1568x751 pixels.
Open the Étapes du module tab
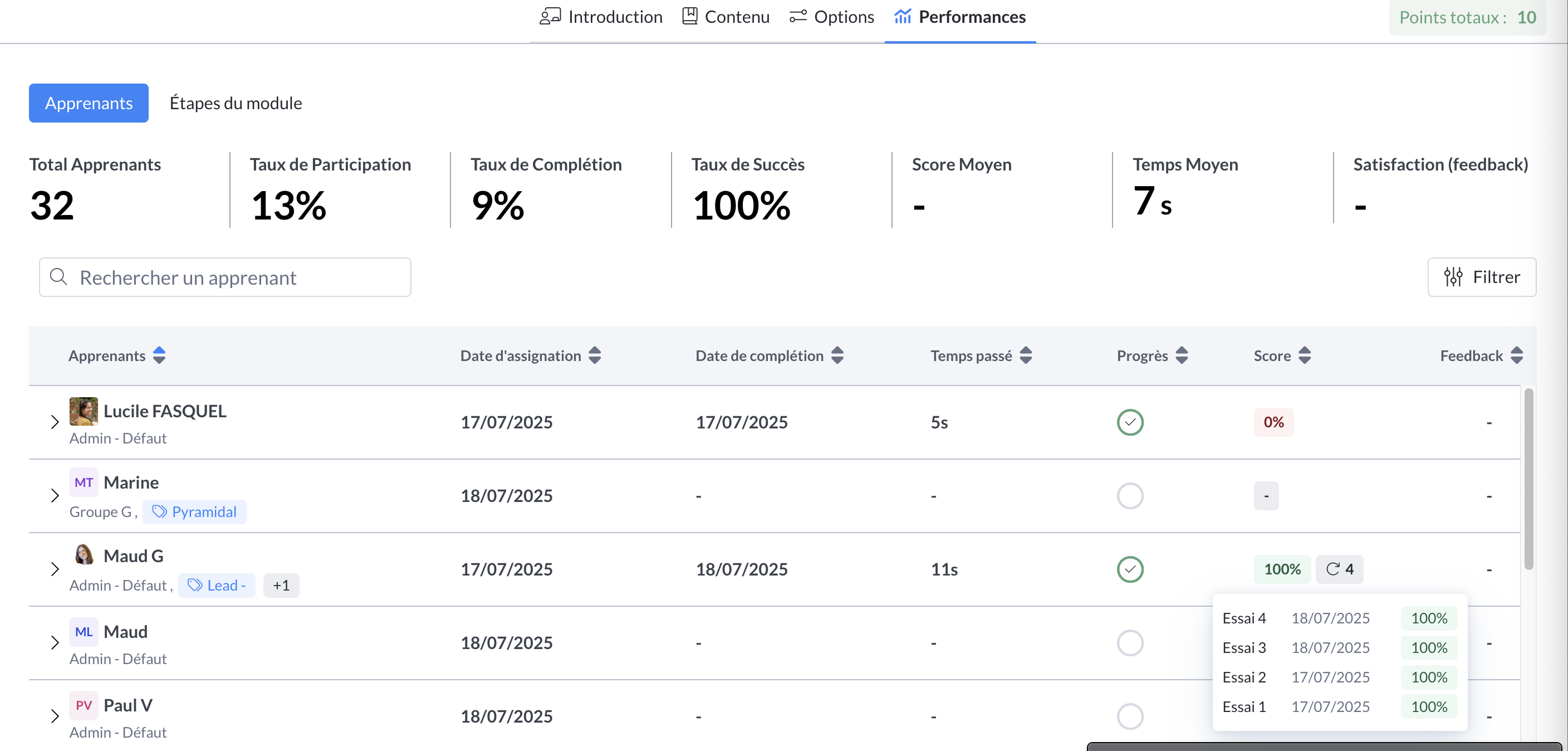(x=236, y=103)
